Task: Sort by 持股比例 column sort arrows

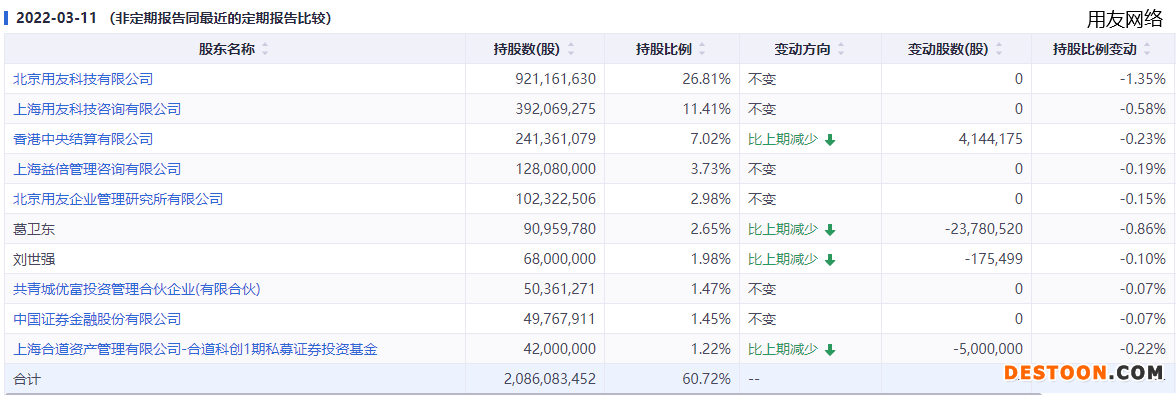Action: [x=702, y=49]
